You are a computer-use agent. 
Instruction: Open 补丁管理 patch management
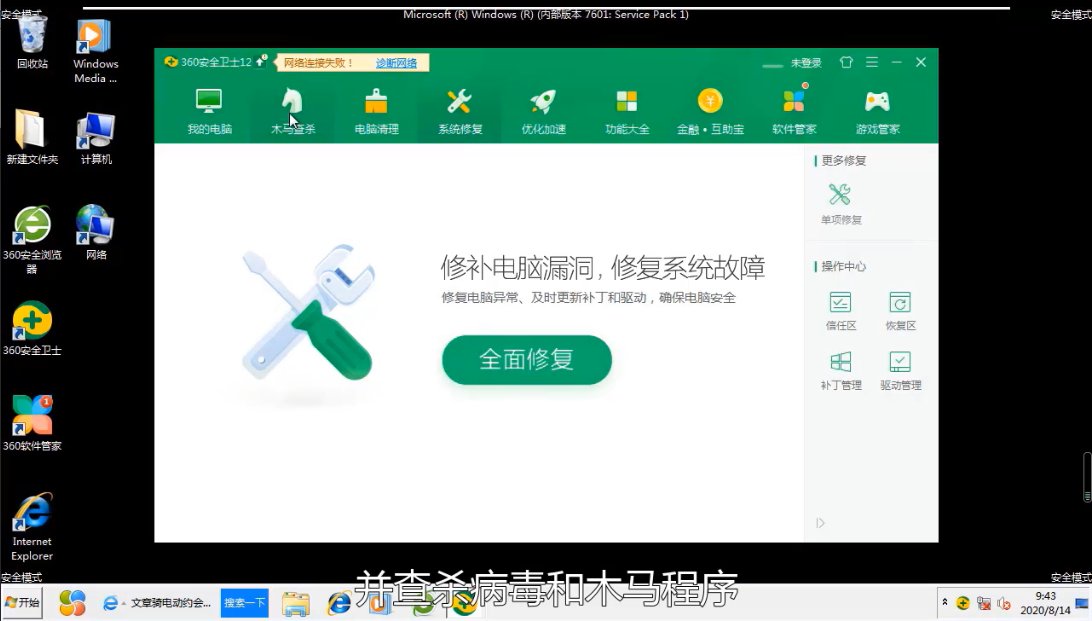[x=841, y=370]
